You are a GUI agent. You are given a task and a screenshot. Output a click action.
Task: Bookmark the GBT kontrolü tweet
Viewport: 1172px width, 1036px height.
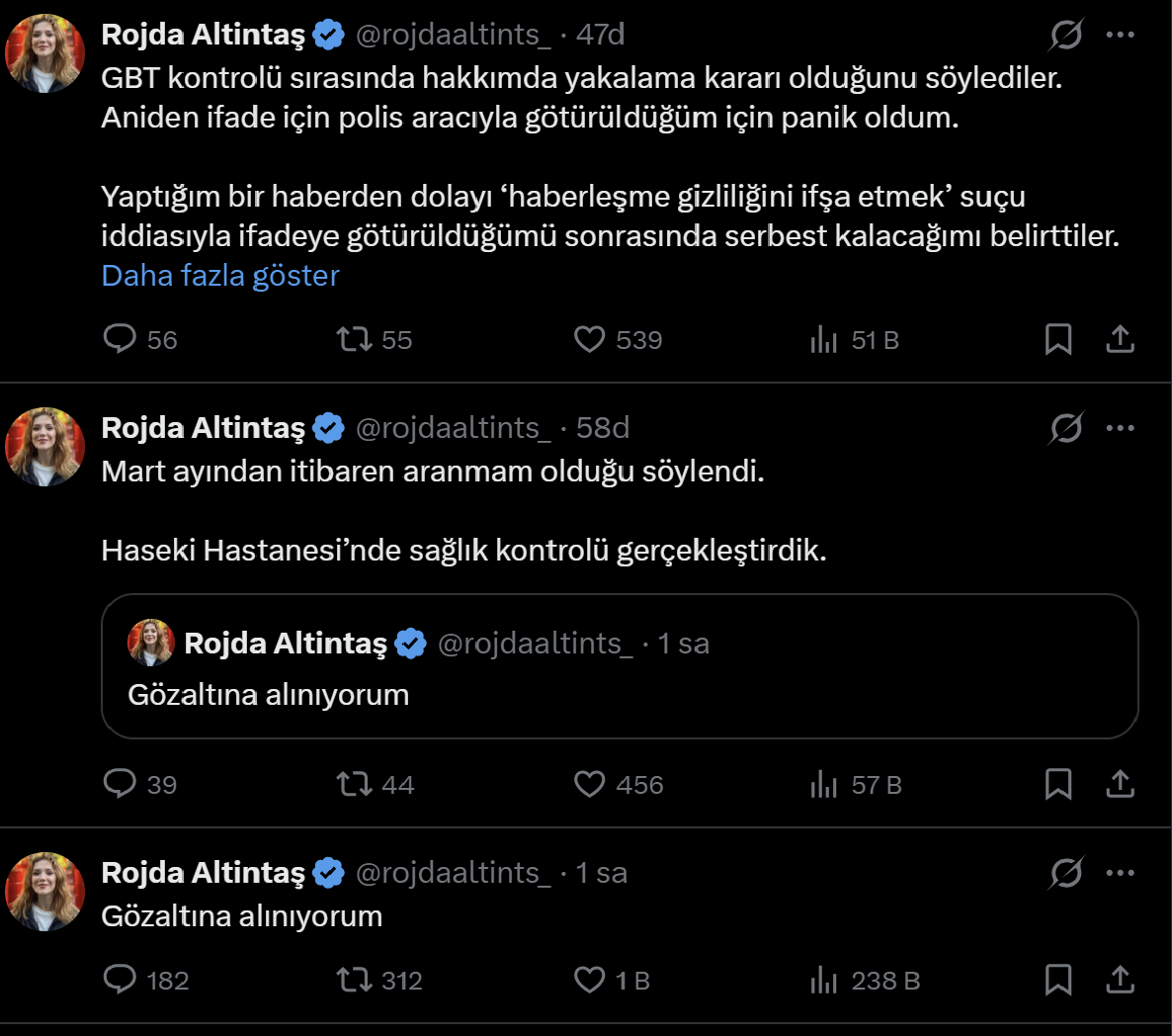pos(1058,339)
